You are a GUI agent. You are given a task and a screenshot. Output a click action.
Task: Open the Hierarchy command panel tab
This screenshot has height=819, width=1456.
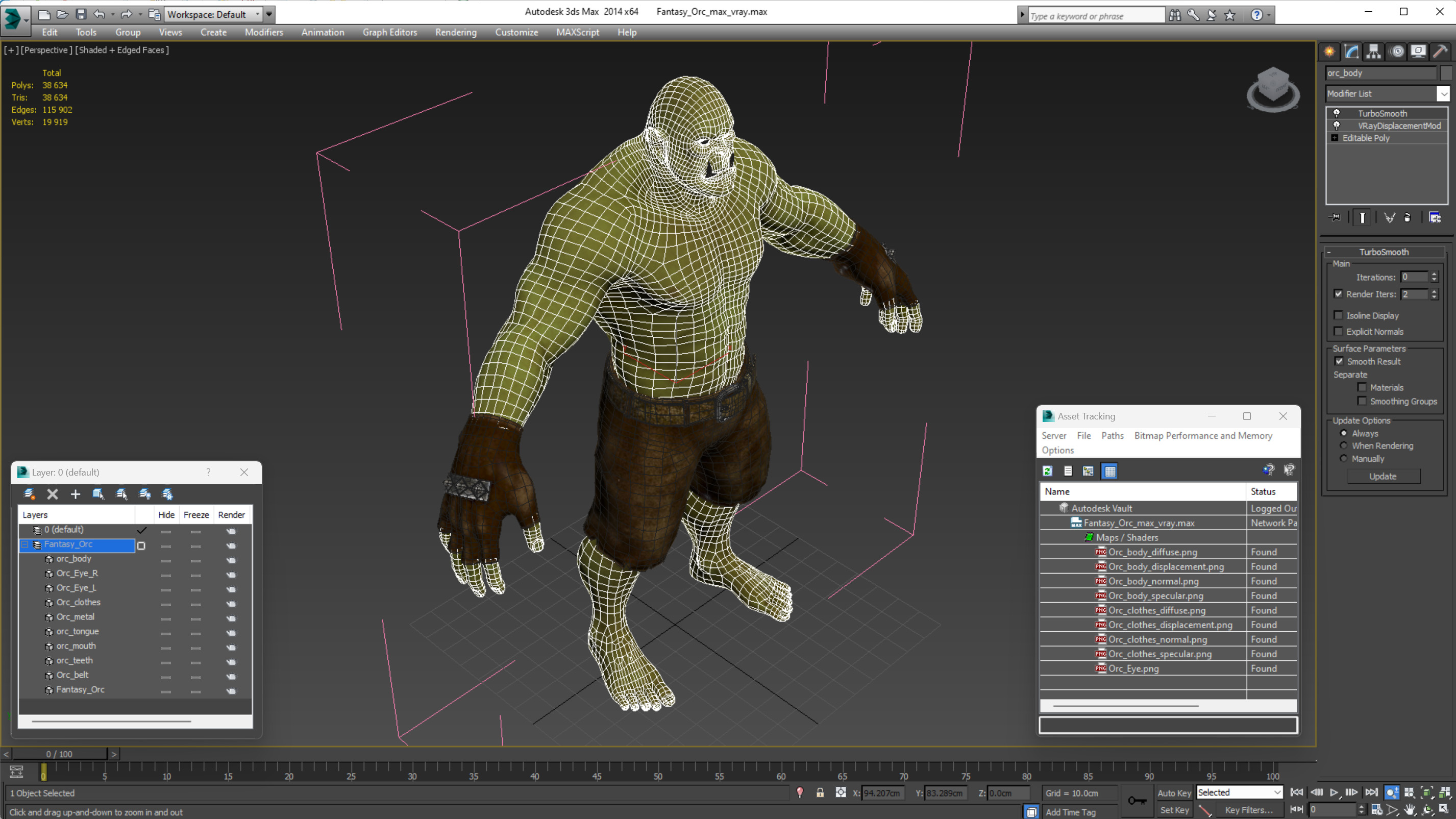coord(1373,52)
